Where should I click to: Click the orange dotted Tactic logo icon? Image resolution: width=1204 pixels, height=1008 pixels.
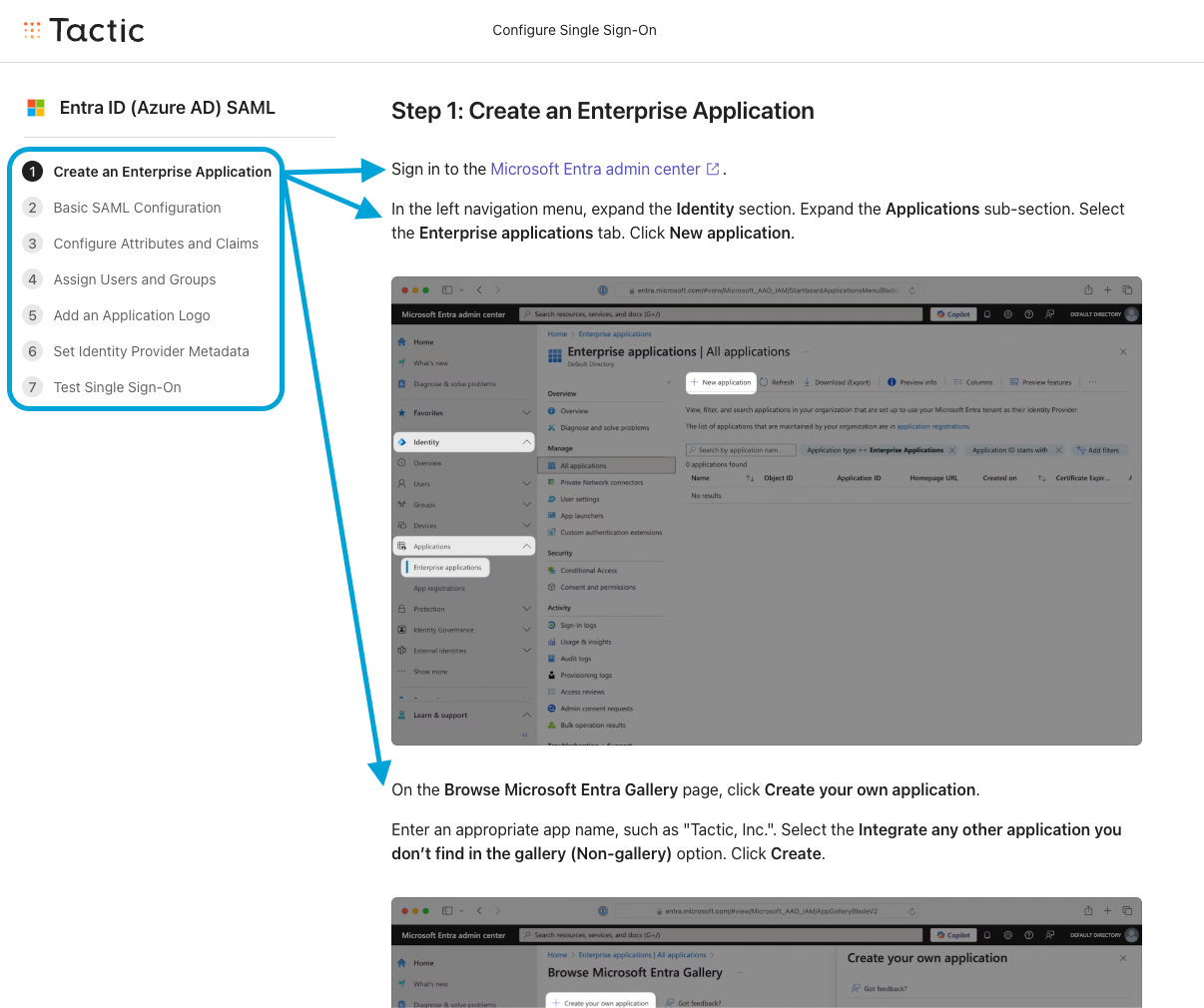pyautogui.click(x=32, y=30)
